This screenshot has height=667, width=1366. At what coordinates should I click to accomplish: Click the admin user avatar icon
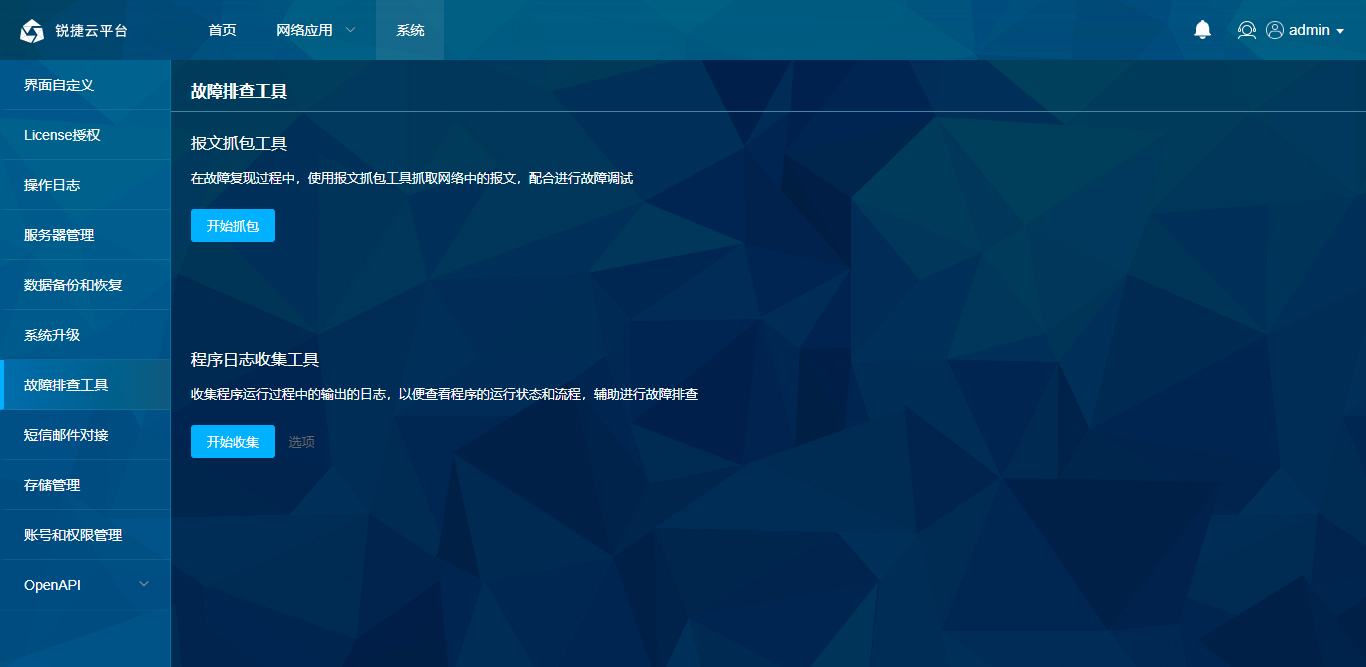coord(1275,30)
